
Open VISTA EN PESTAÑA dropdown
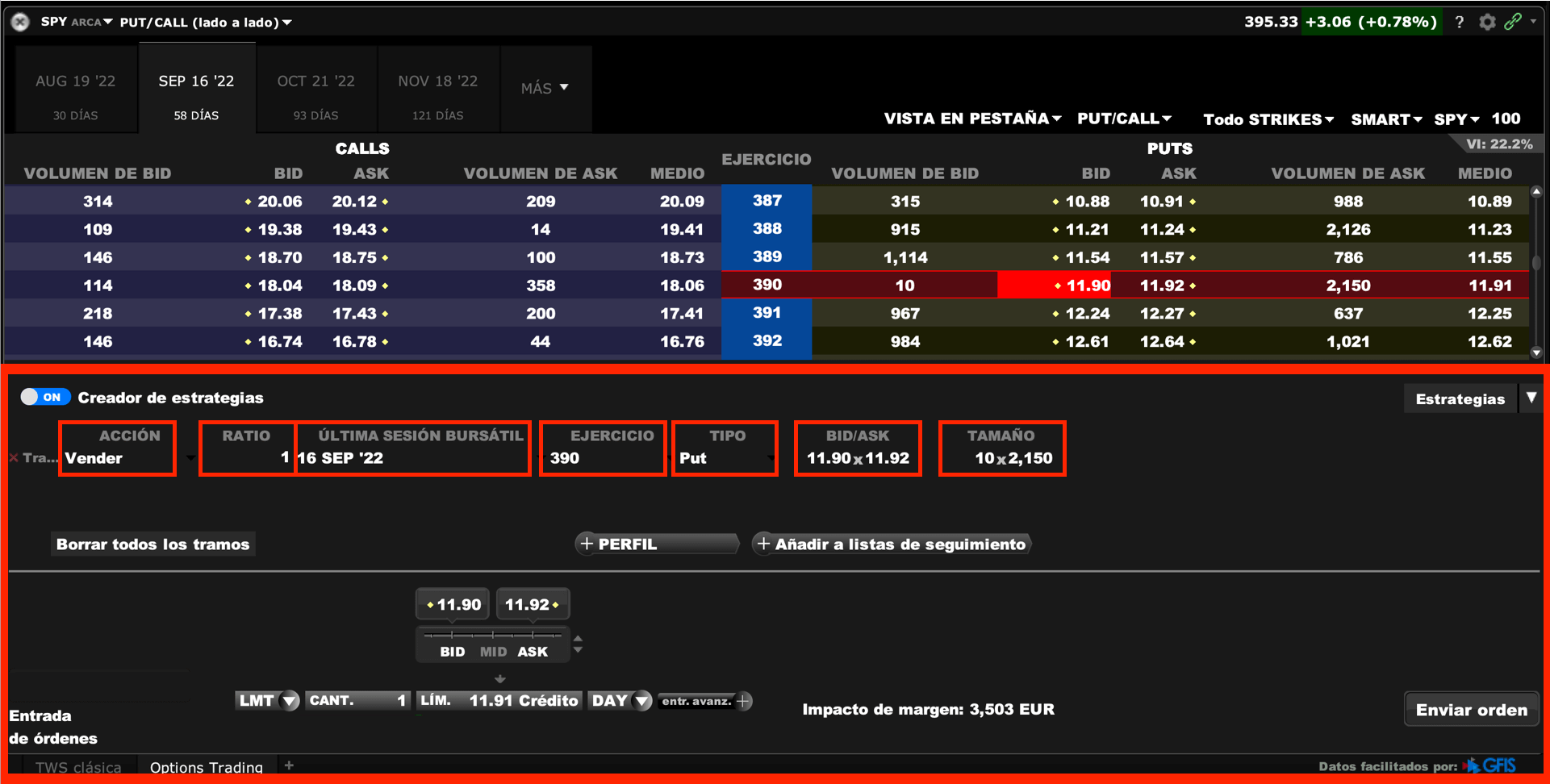click(x=972, y=119)
